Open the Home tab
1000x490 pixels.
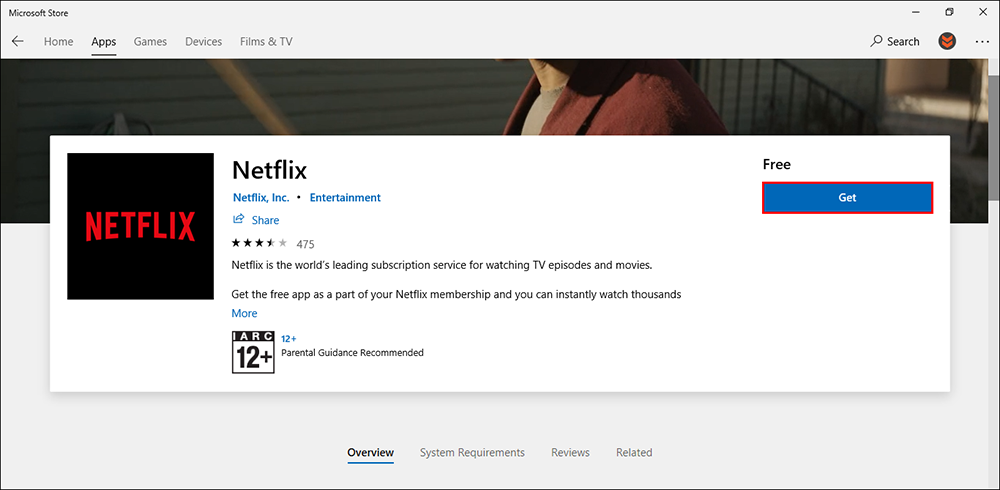tap(58, 41)
